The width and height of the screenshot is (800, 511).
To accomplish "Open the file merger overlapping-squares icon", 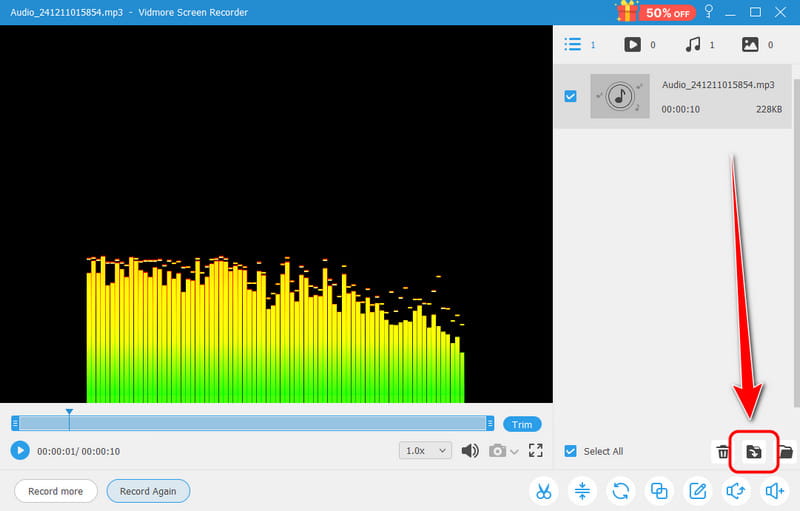I will [659, 491].
